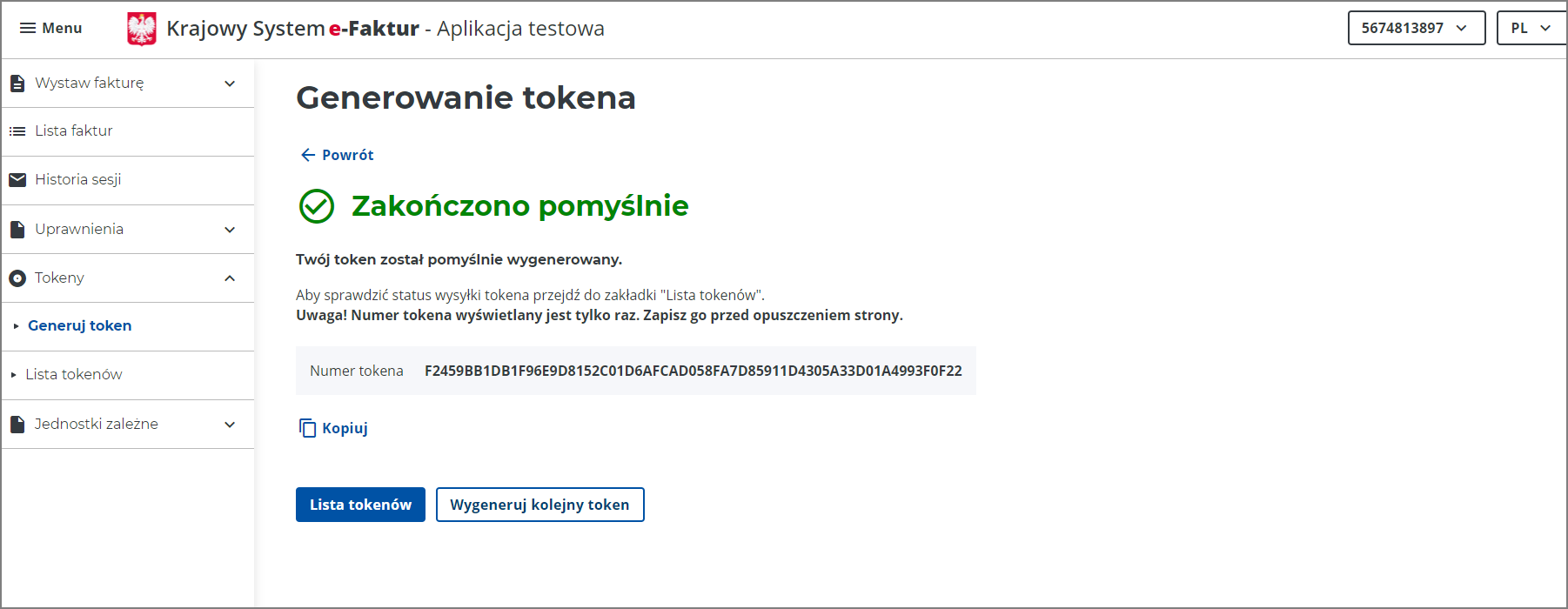Click the Historia sesji envelope icon
This screenshot has height=609, width=1568.
pyautogui.click(x=17, y=180)
